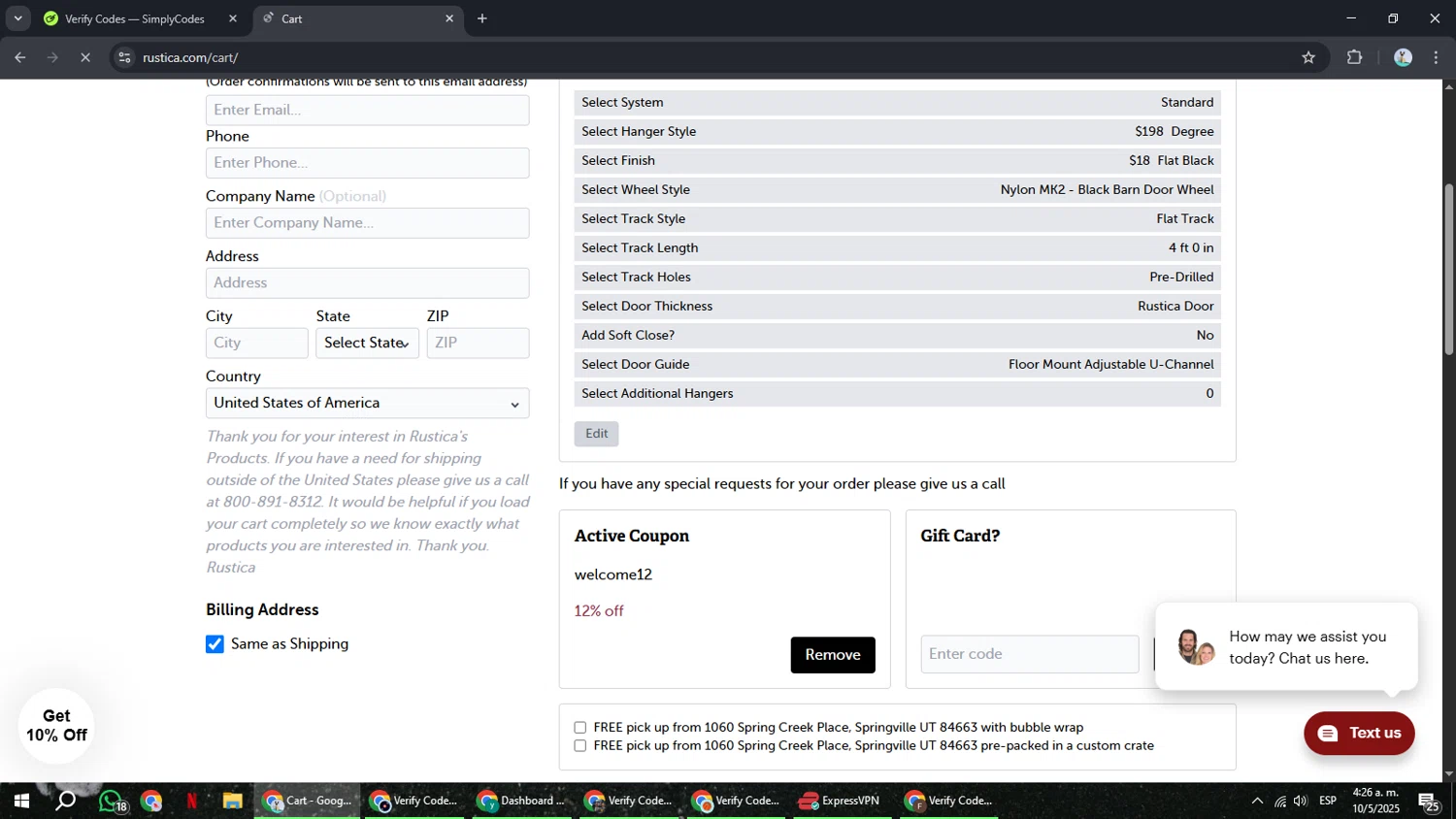Viewport: 1456px width, 819px height.
Task: Click the page vertical scrollbar thumb
Action: pyautogui.click(x=1449, y=269)
